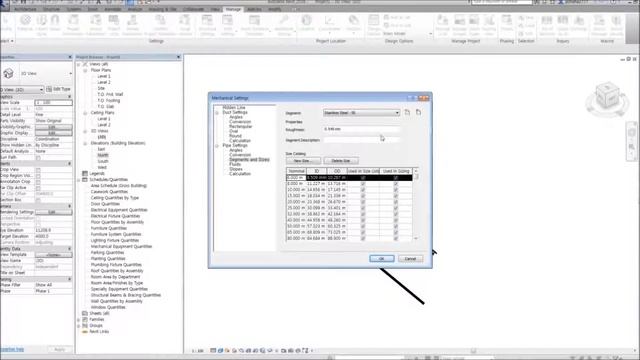Toggle Used in Sizing for 25.000 row

(x=396, y=208)
